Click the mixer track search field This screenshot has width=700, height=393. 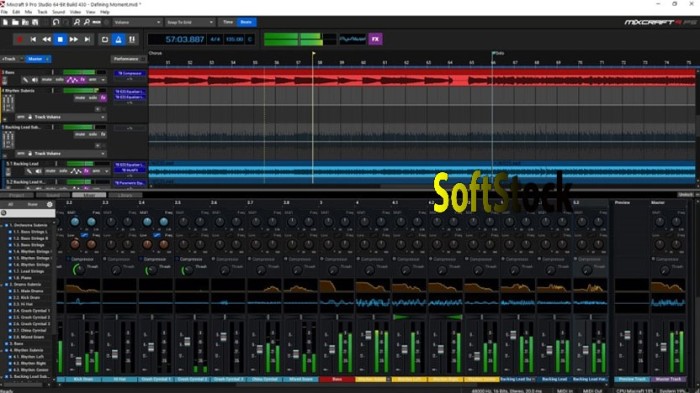click(28, 213)
